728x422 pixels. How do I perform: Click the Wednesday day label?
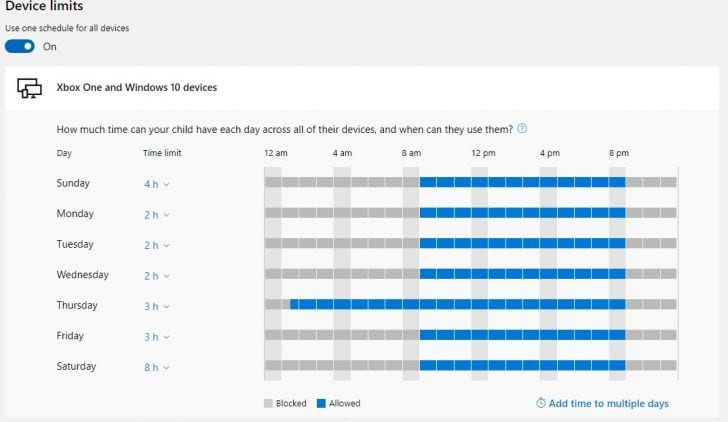pyautogui.click(x=82, y=274)
